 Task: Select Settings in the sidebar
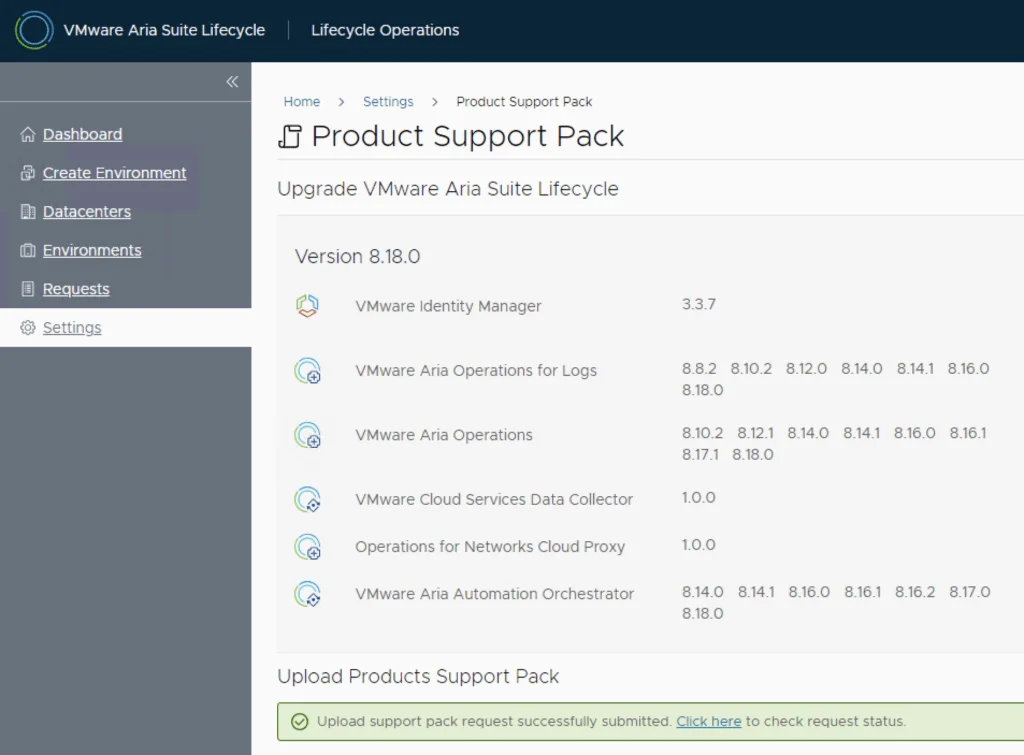72,328
